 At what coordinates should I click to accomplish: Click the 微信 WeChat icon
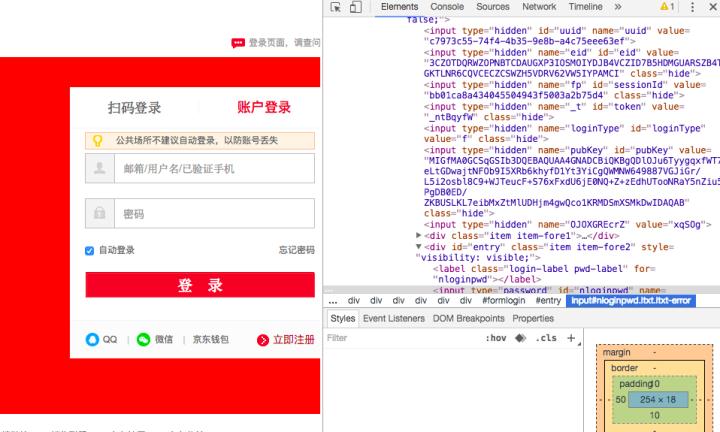[x=143, y=340]
